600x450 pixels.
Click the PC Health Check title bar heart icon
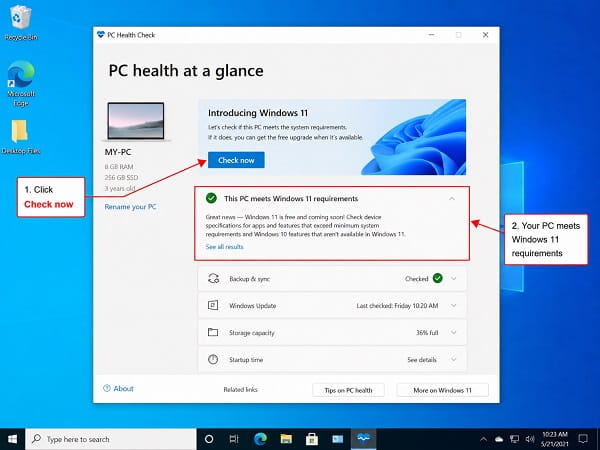tap(101, 34)
